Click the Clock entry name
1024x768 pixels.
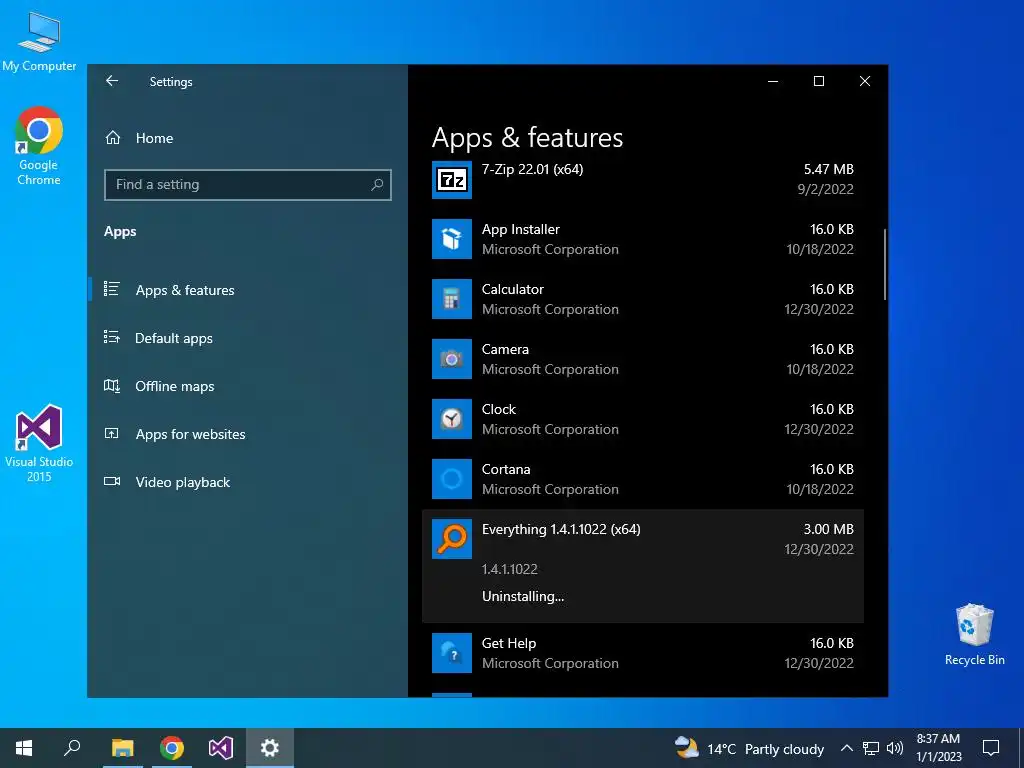pyautogui.click(x=499, y=409)
